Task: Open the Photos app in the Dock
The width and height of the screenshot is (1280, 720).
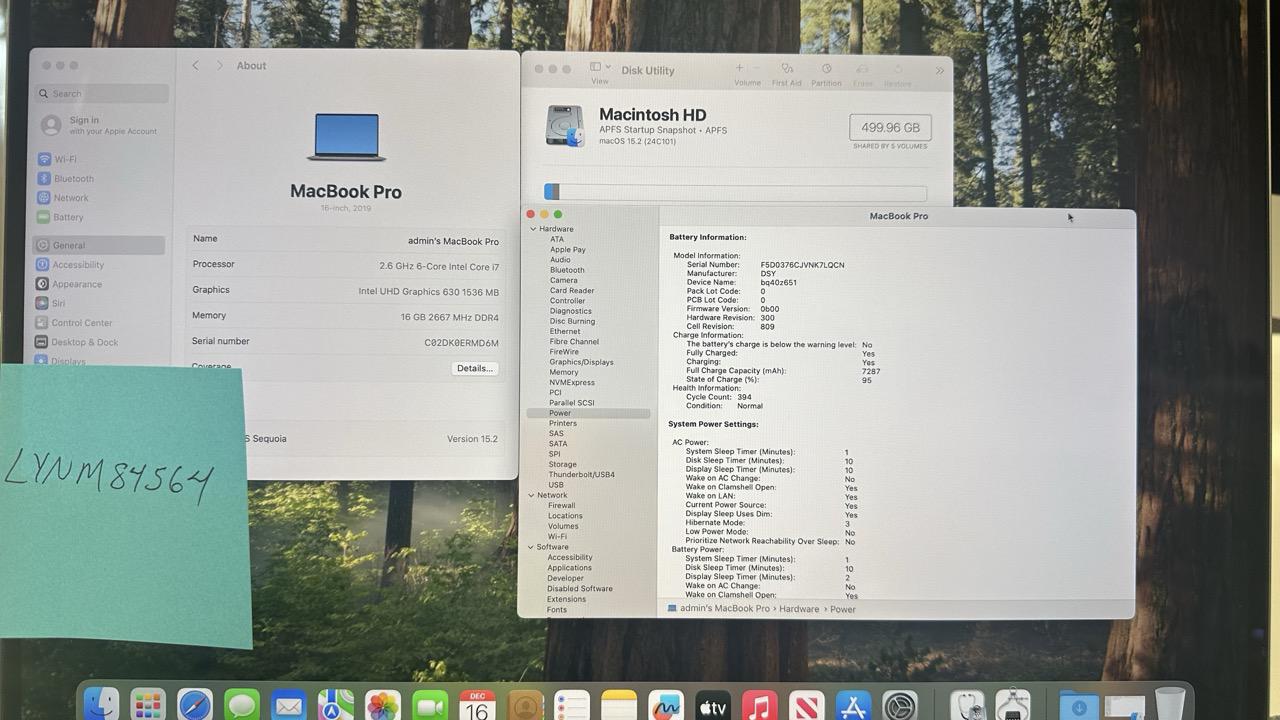Action: (383, 706)
